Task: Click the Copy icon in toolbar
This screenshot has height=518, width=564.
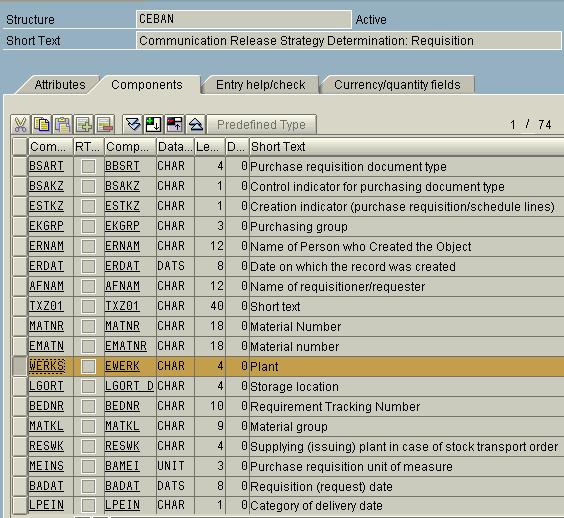Action: [42, 124]
